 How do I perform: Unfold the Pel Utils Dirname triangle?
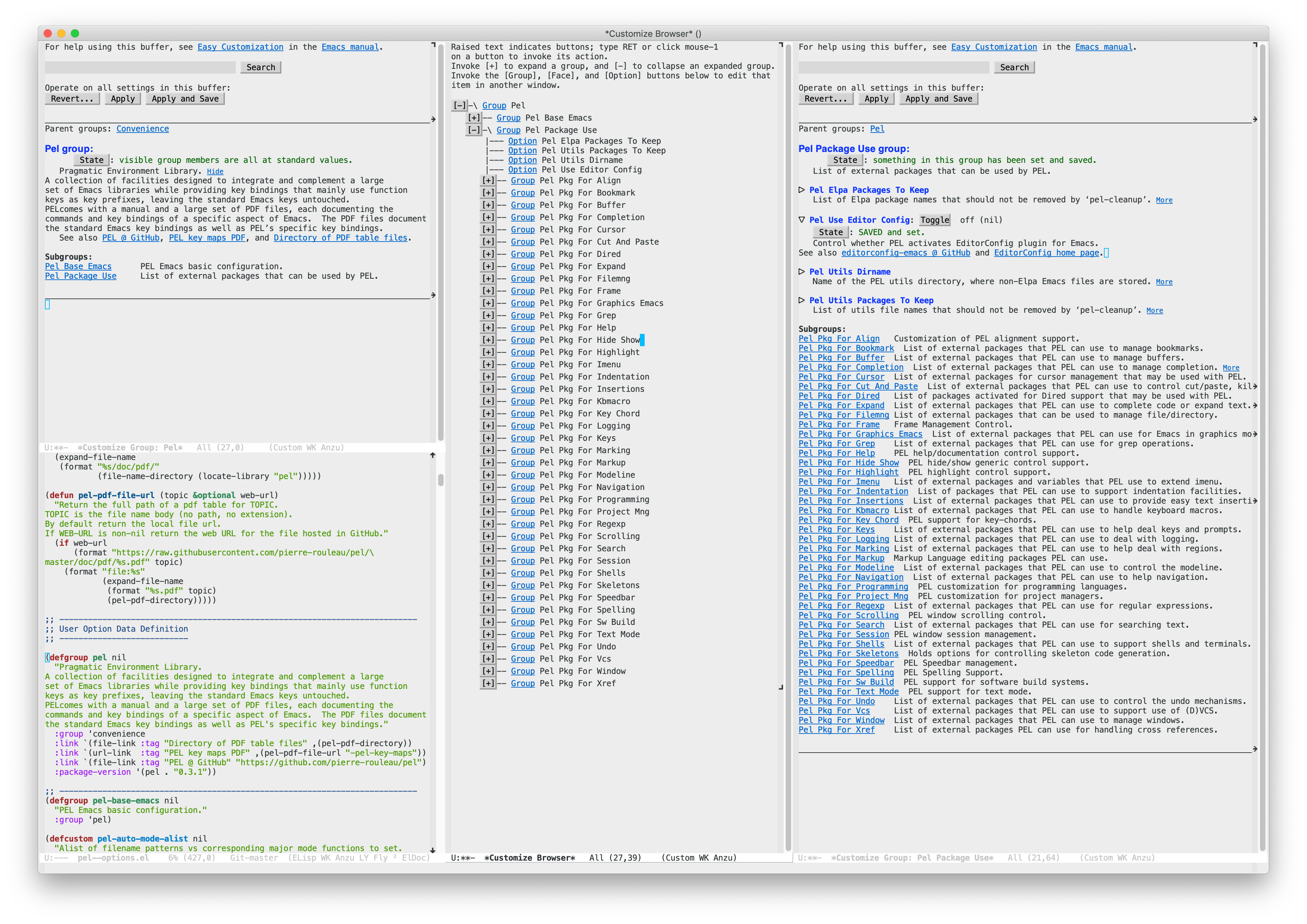[801, 272]
